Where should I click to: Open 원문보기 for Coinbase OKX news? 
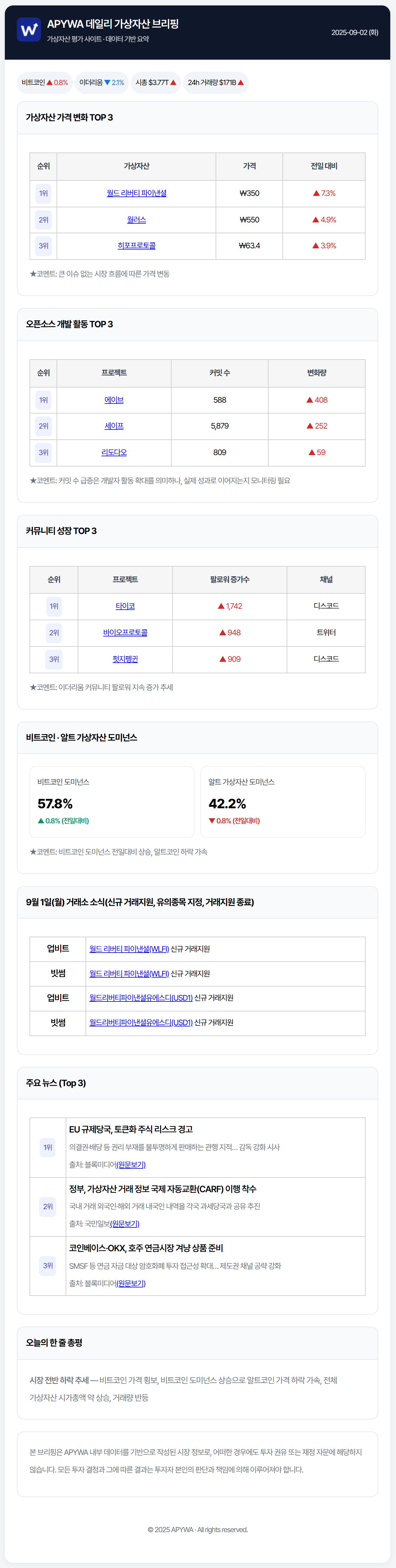(x=131, y=1283)
